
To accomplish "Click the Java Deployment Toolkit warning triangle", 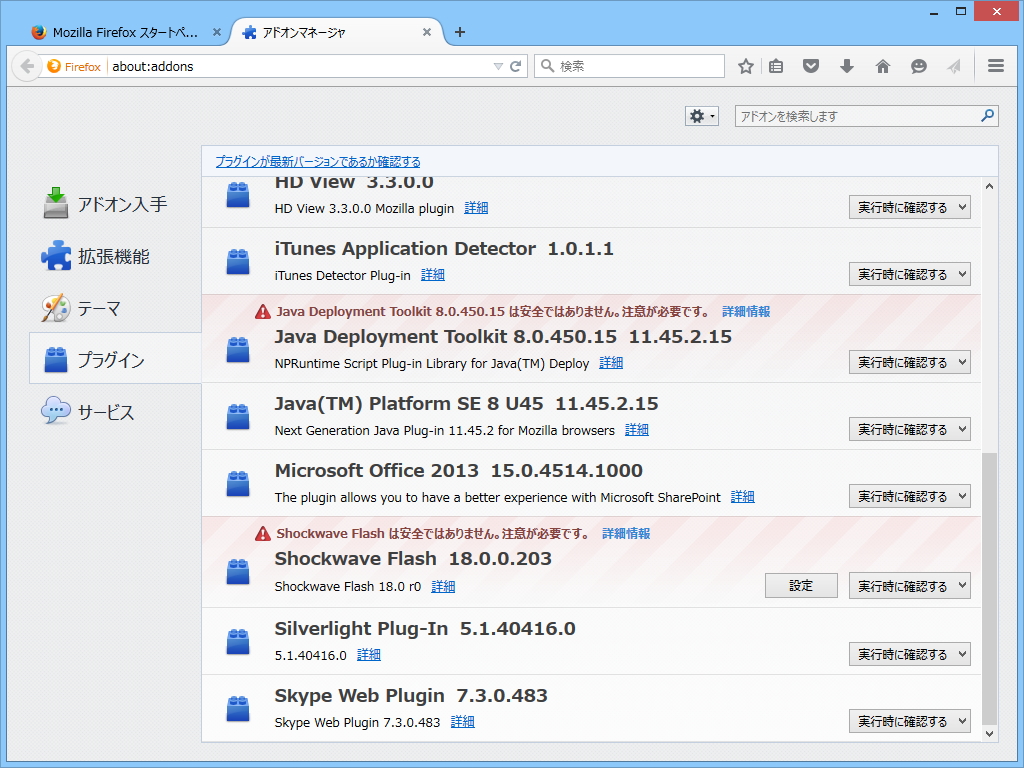I will (x=263, y=312).
